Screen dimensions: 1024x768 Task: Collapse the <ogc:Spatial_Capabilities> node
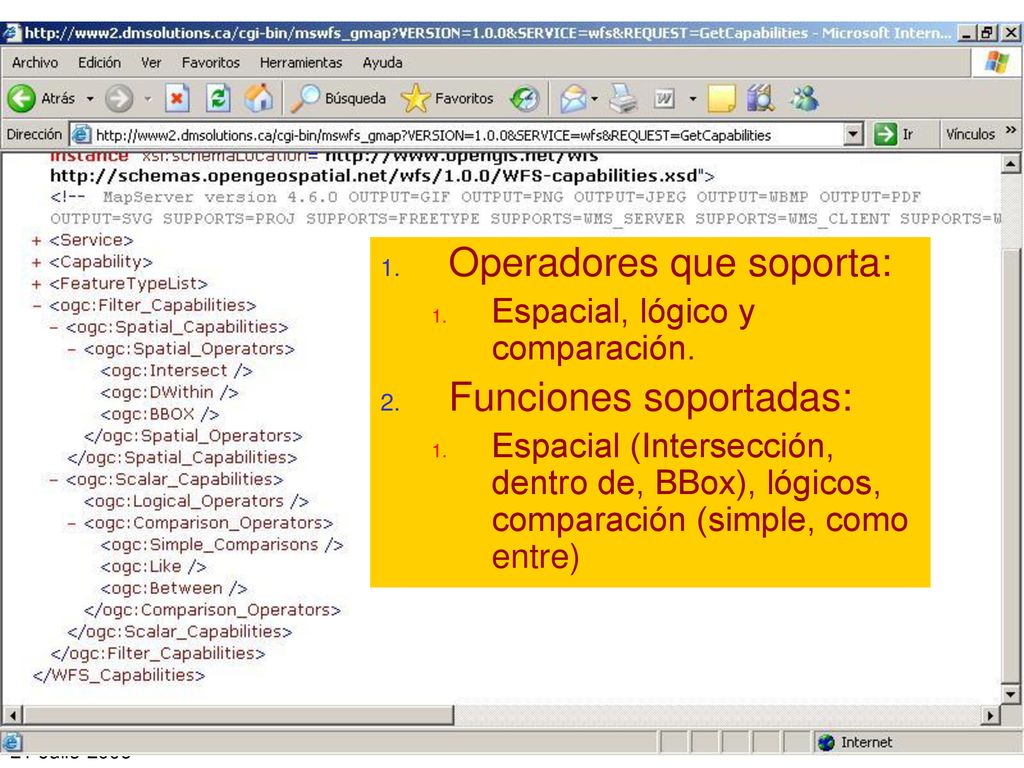pyautogui.click(x=54, y=328)
